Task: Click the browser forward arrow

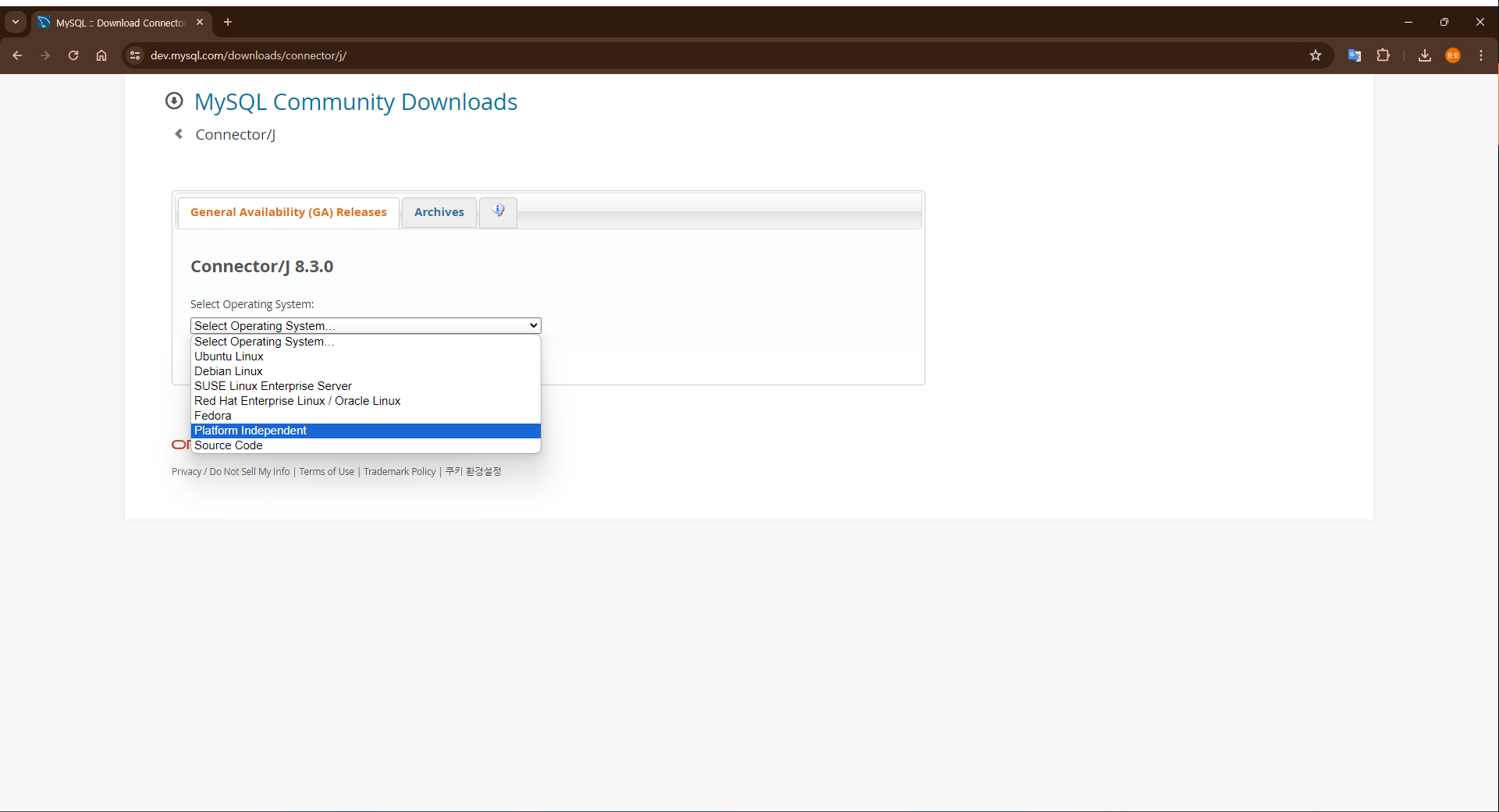Action: pyautogui.click(x=45, y=55)
